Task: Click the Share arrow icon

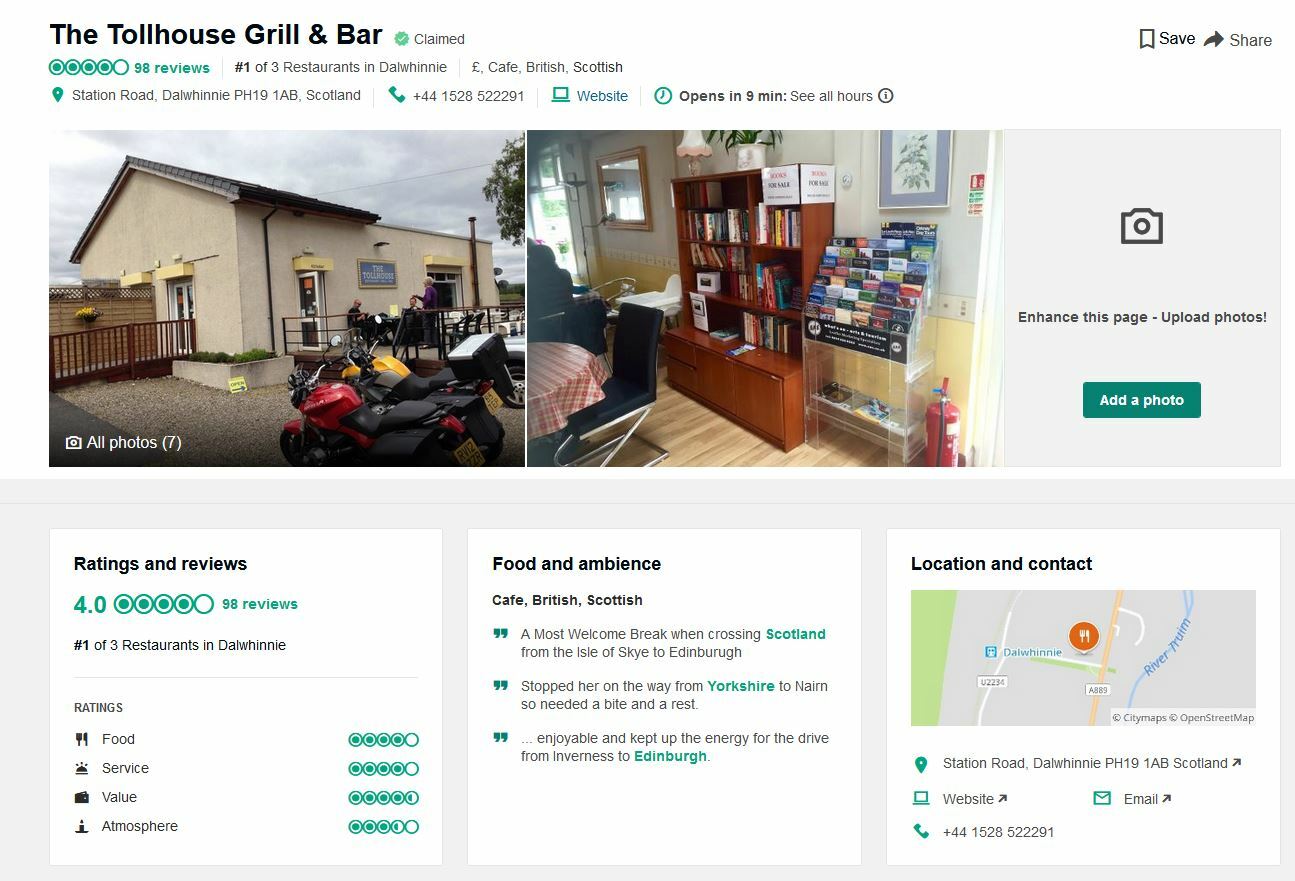Action: pyautogui.click(x=1213, y=39)
